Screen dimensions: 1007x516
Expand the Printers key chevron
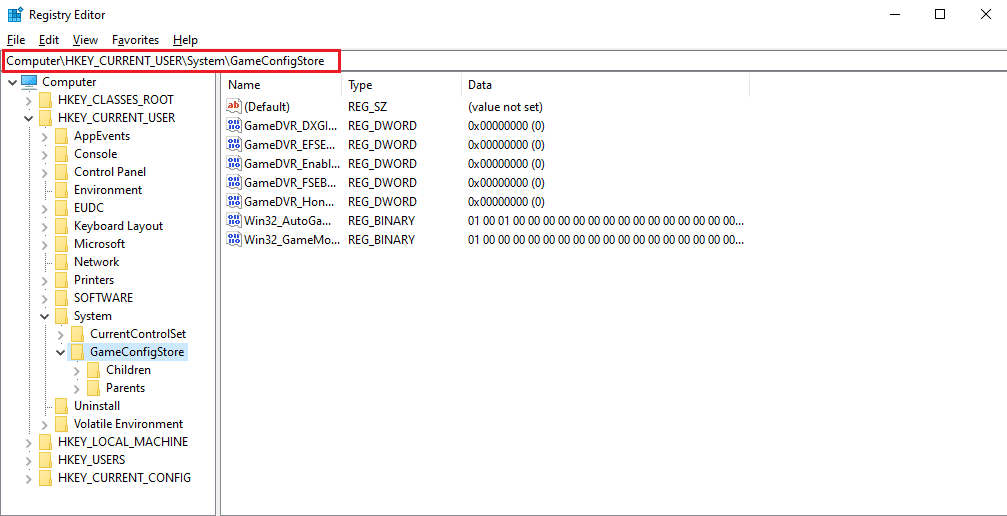pos(44,280)
